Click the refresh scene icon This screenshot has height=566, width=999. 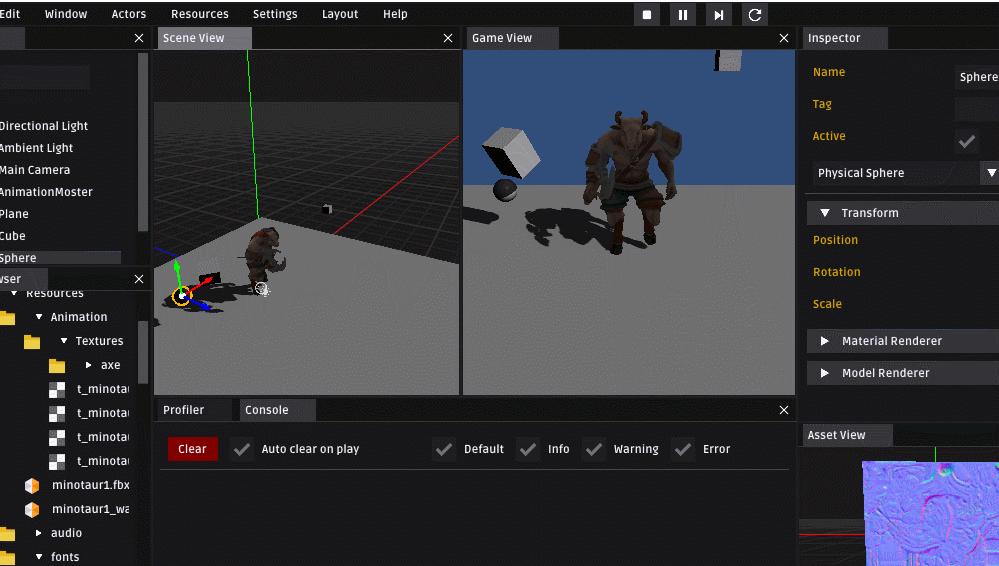pyautogui.click(x=755, y=15)
